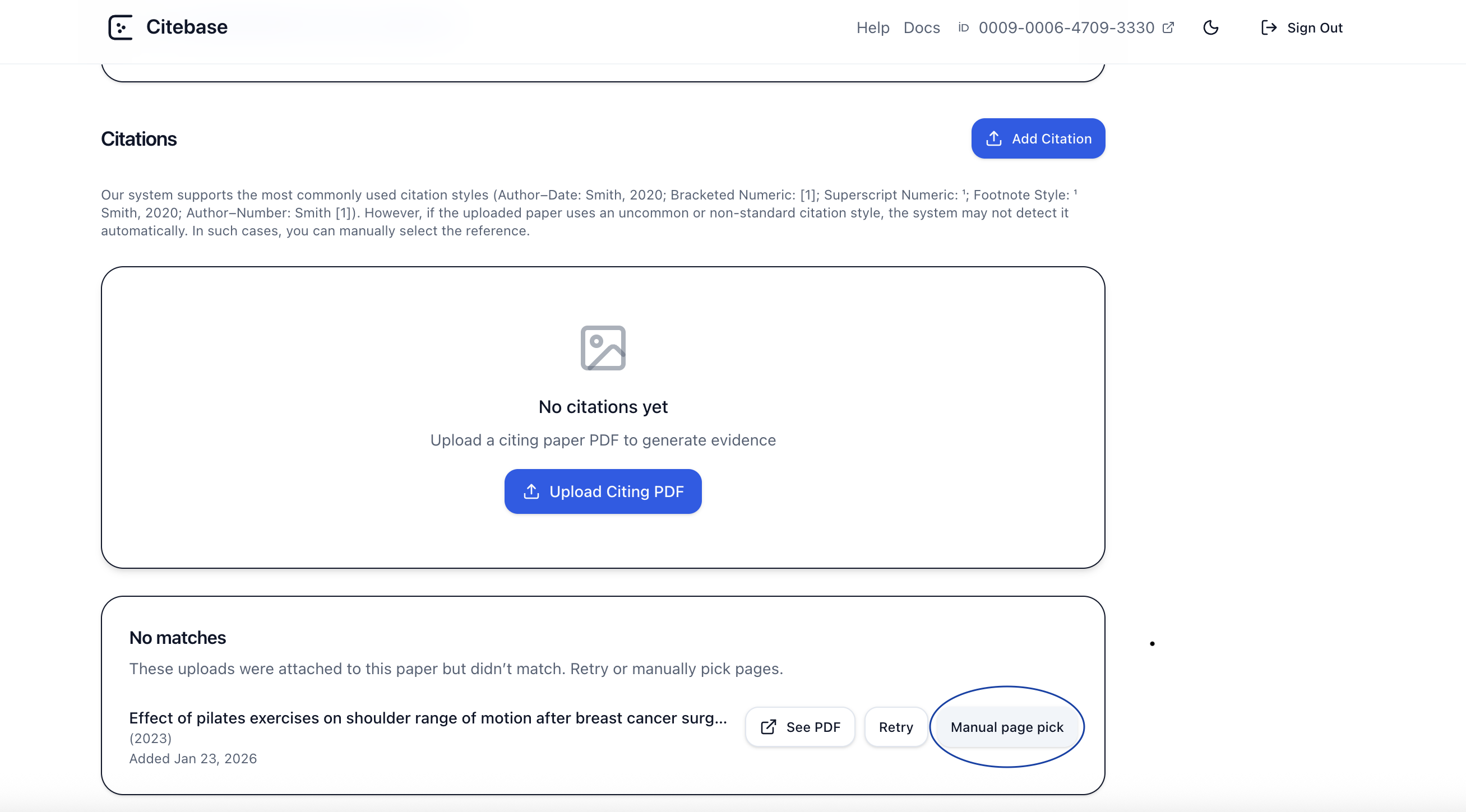The height and width of the screenshot is (812, 1466).
Task: Open See PDF for pilates paper
Action: (x=799, y=727)
